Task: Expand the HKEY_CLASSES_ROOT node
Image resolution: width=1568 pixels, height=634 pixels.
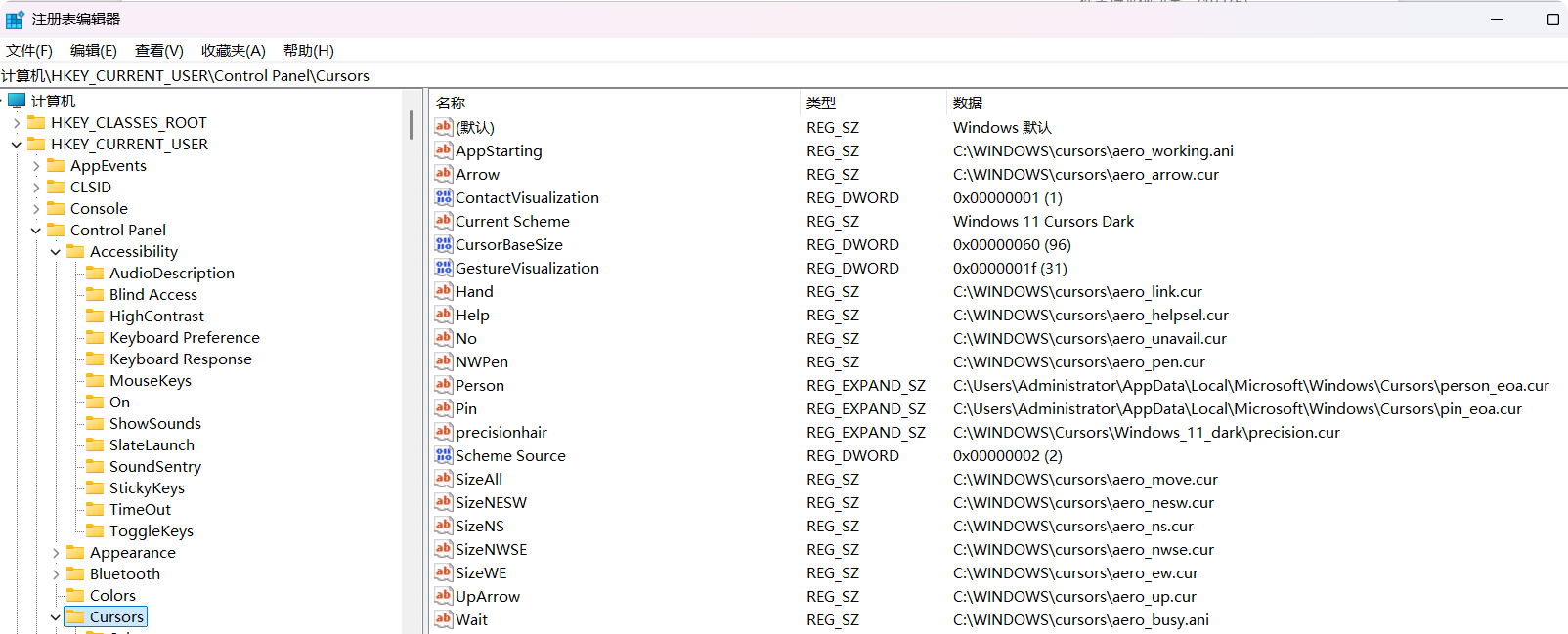Action: pyautogui.click(x=17, y=123)
